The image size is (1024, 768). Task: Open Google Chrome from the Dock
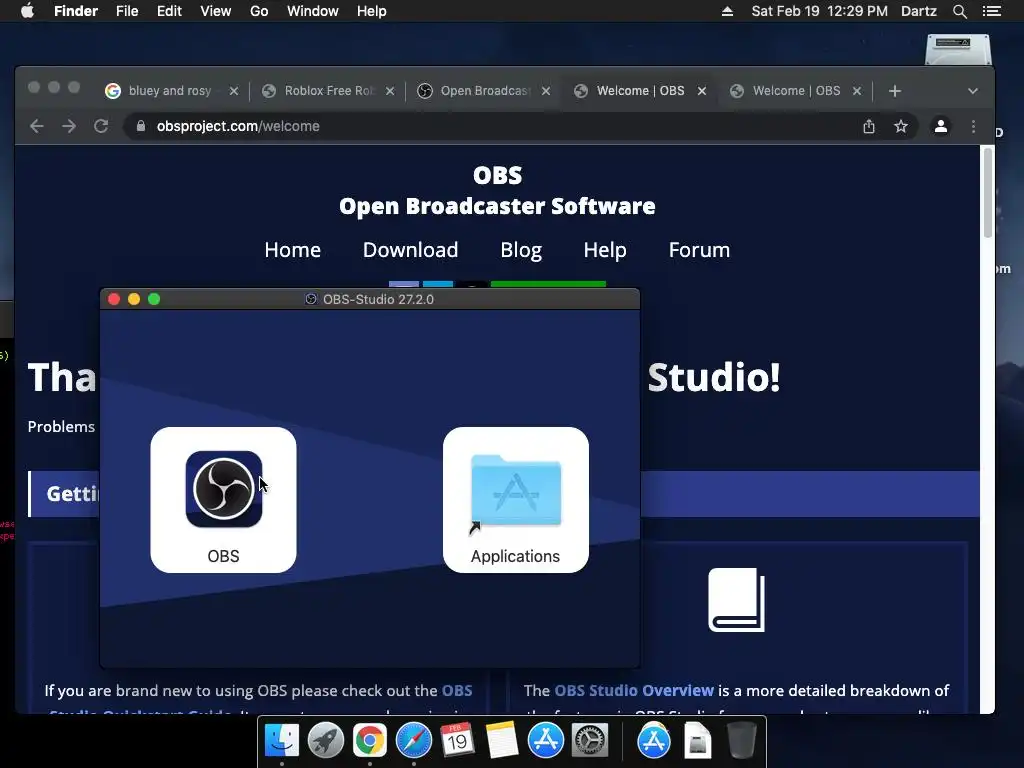370,741
